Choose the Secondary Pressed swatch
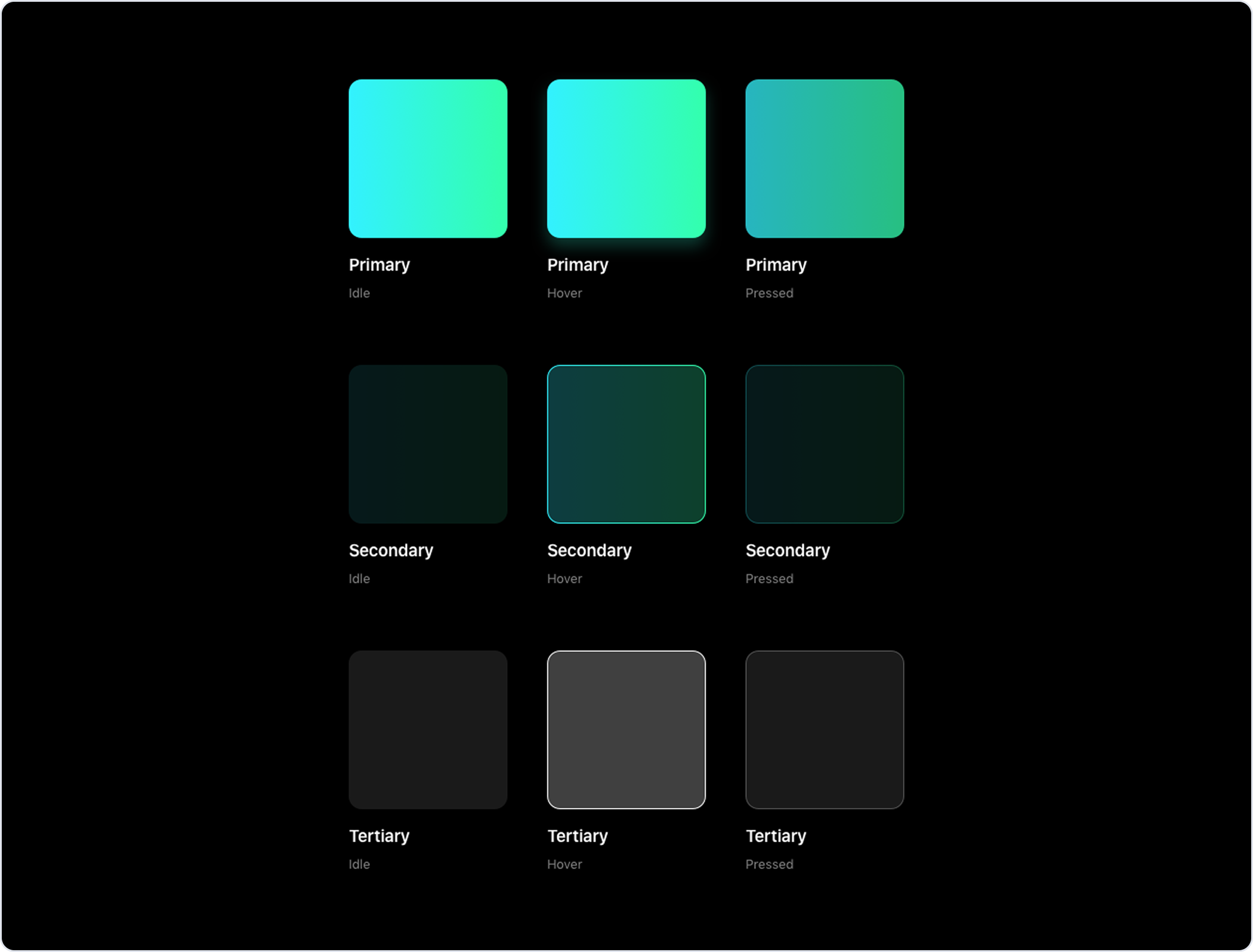 (825, 444)
